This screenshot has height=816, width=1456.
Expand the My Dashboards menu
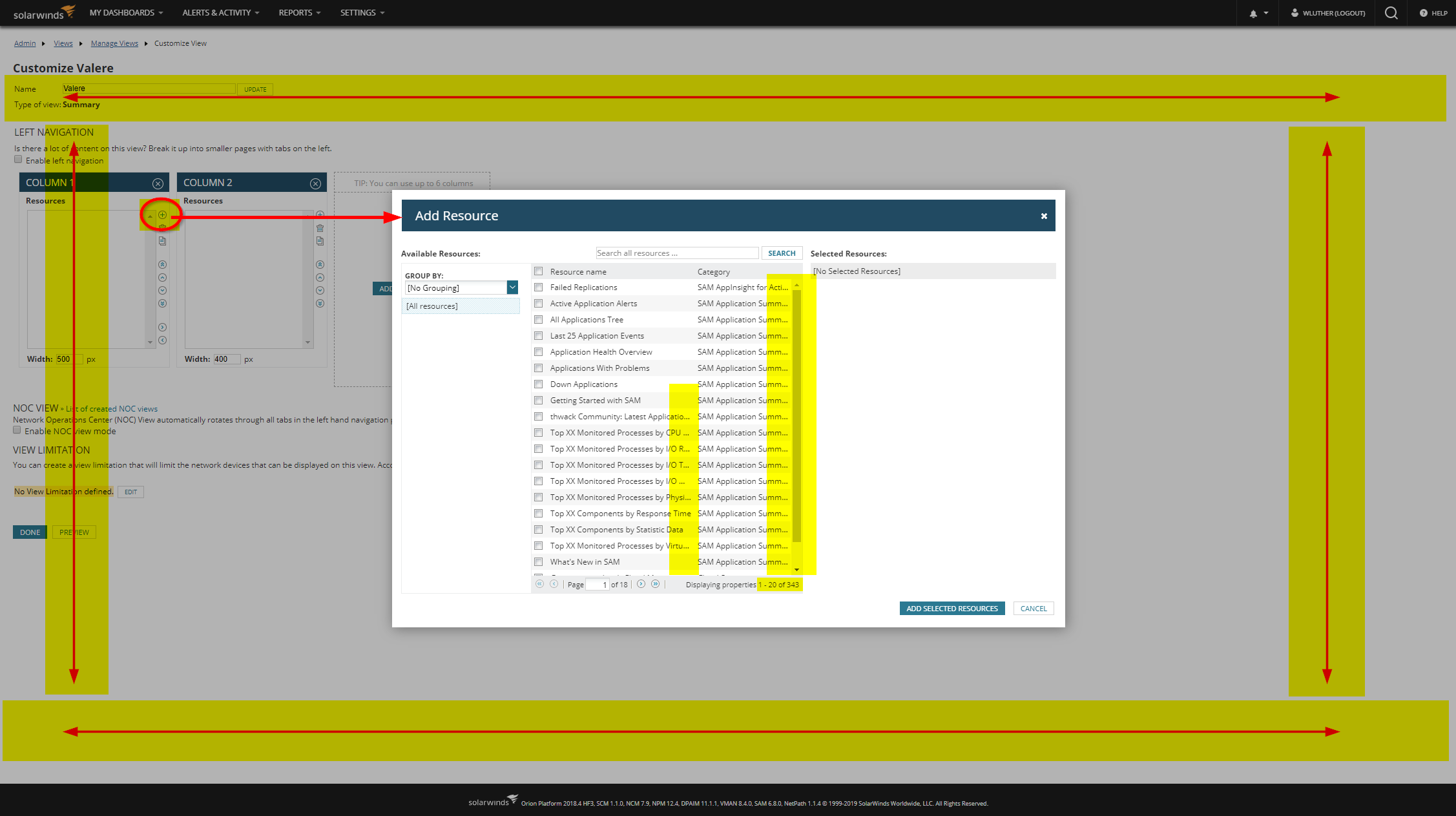[126, 13]
